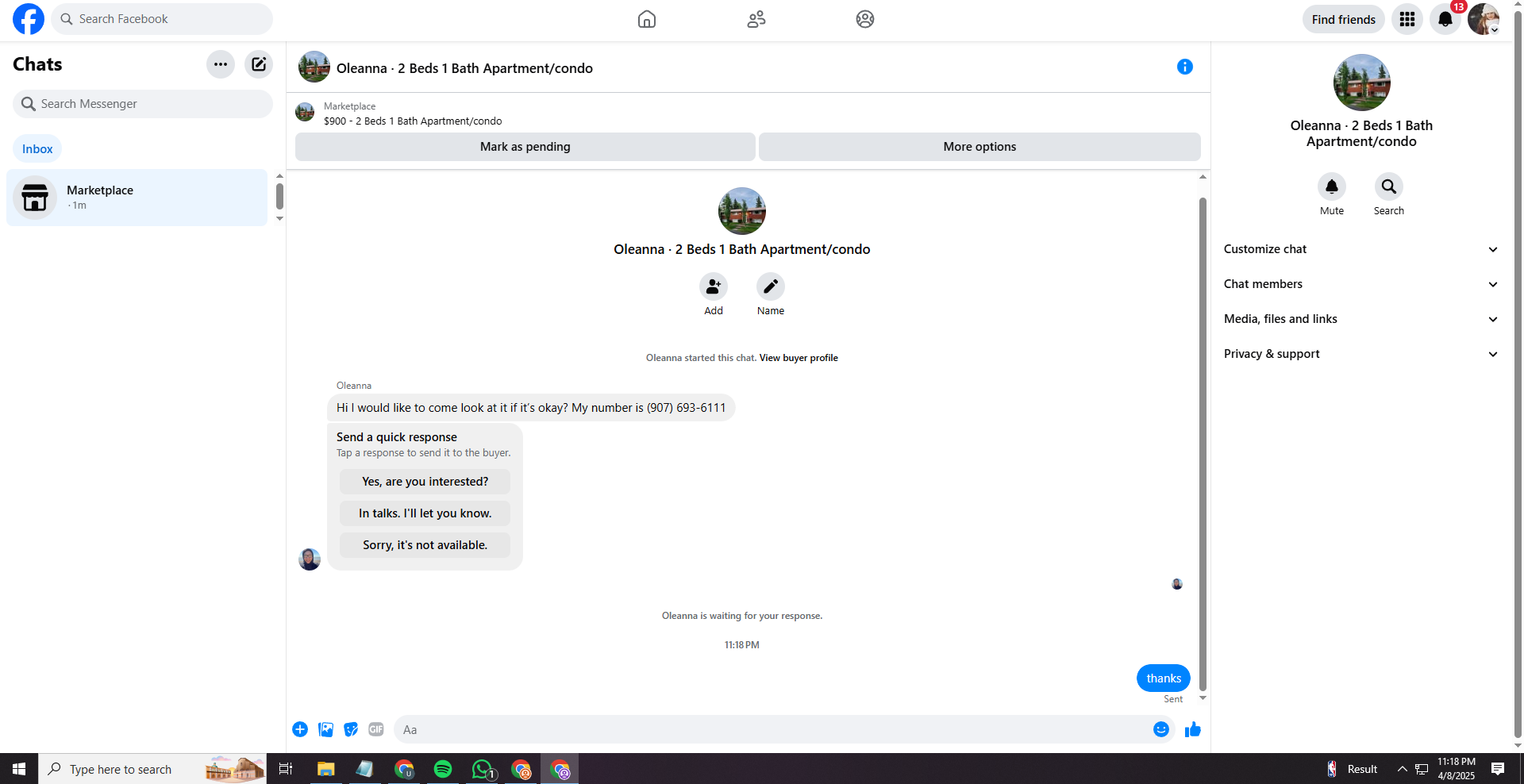Click the '$900 - 2 Beds 1 Bath Apartment/condo' listing text
The width and height of the screenshot is (1524, 784).
413,121
